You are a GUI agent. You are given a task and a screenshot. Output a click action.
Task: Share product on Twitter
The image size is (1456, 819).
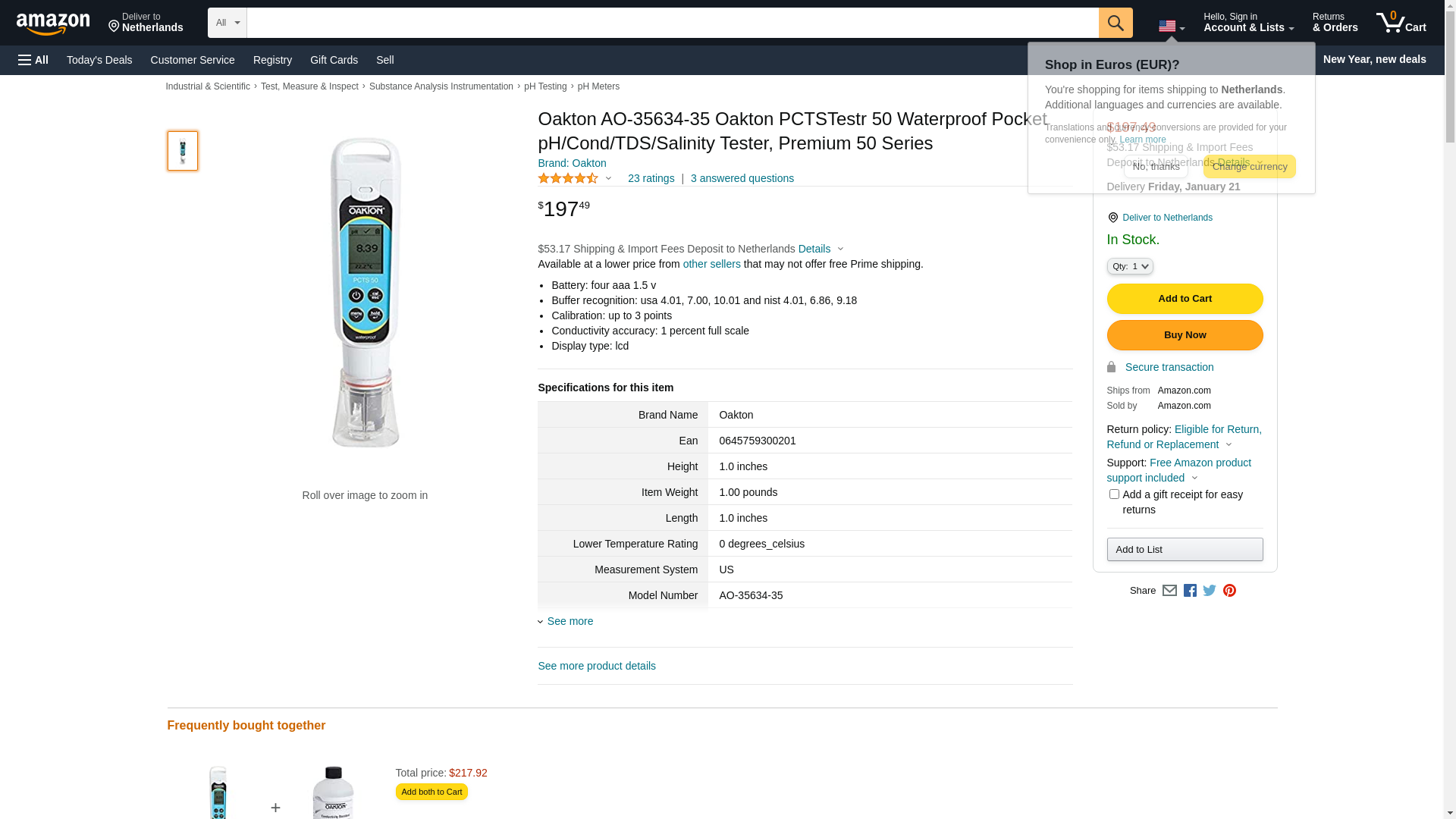pos(1210,591)
